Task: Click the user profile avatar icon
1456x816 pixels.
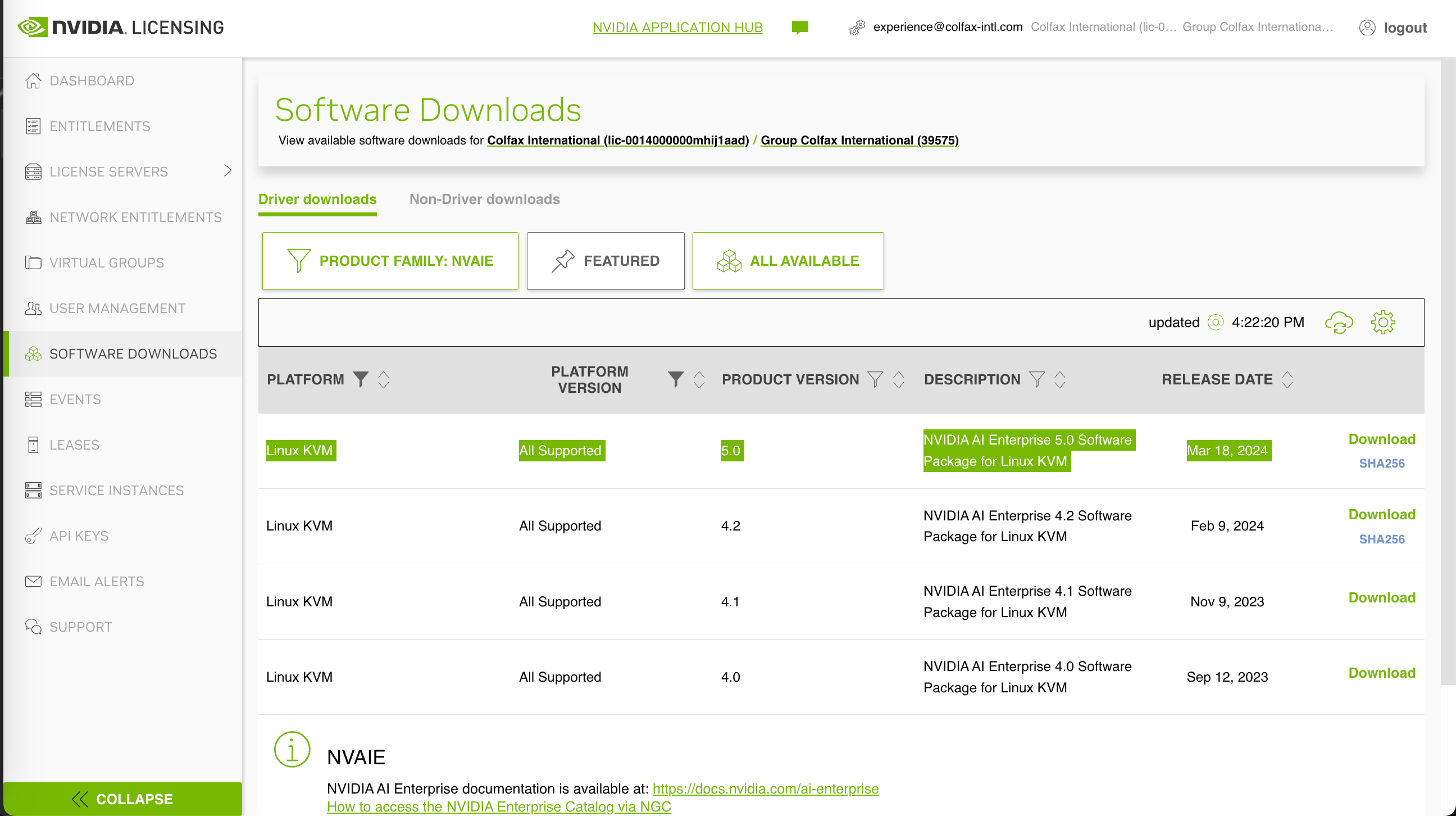Action: tap(1367, 27)
